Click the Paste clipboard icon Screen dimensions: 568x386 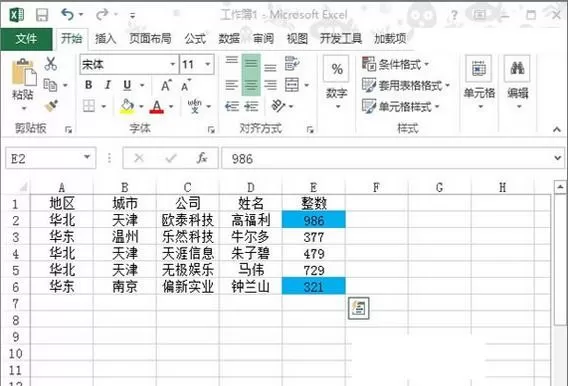click(24, 72)
